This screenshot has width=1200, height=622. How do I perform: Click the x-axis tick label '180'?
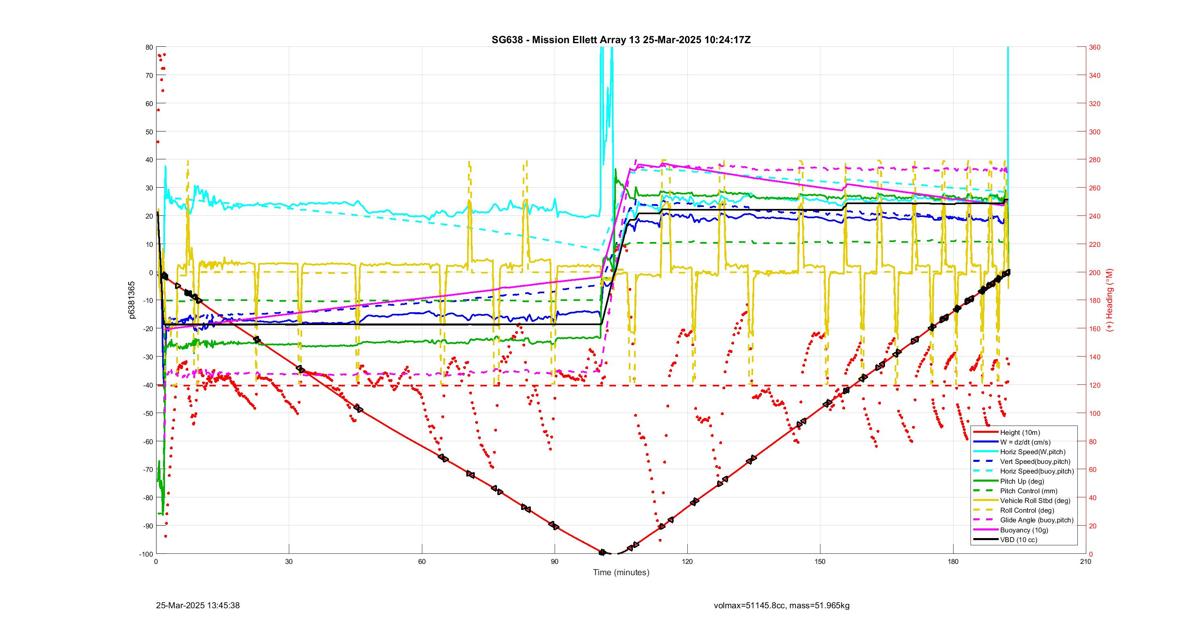tap(953, 561)
